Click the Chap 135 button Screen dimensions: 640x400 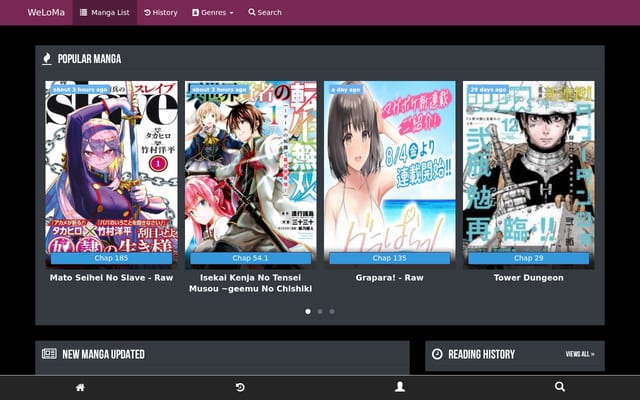coord(390,258)
